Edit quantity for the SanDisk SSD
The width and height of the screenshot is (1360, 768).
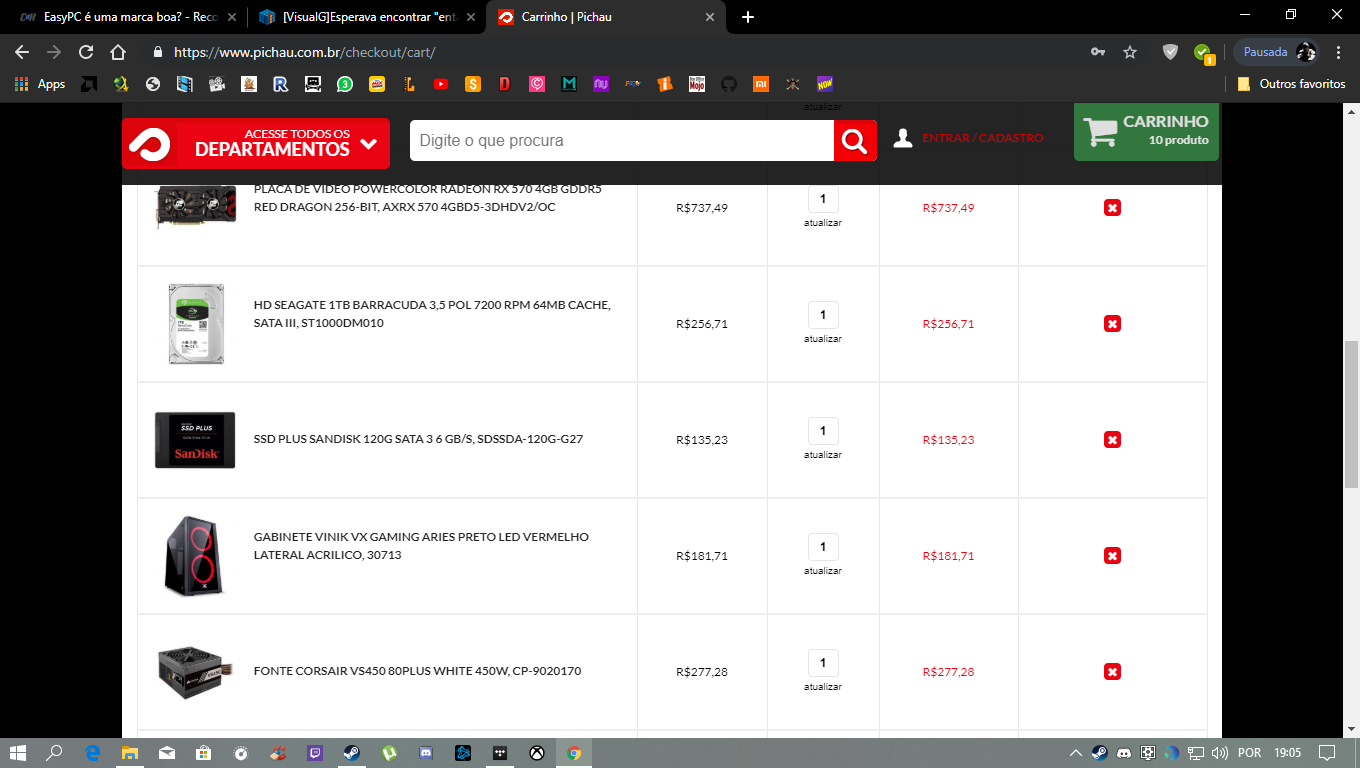823,431
